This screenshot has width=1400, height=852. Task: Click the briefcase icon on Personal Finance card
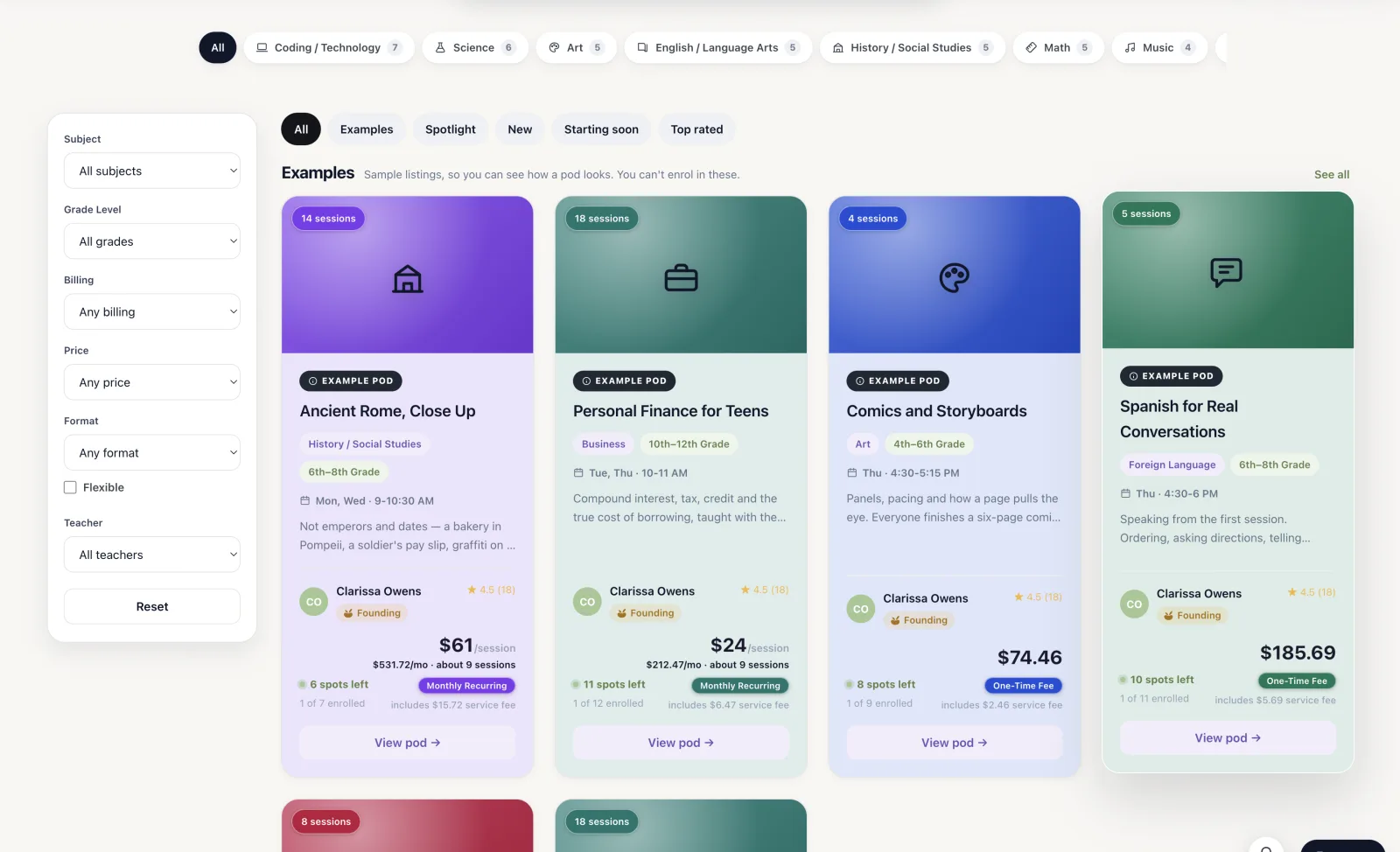(681, 279)
